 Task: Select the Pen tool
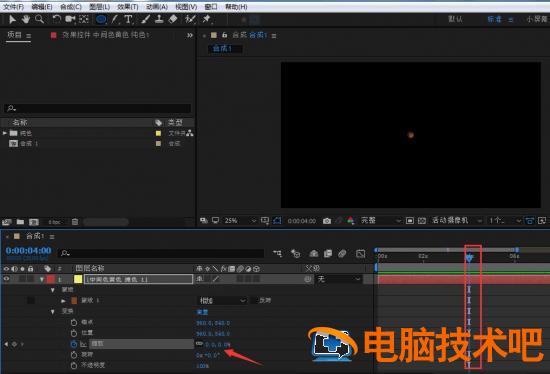pyautogui.click(x=115, y=19)
